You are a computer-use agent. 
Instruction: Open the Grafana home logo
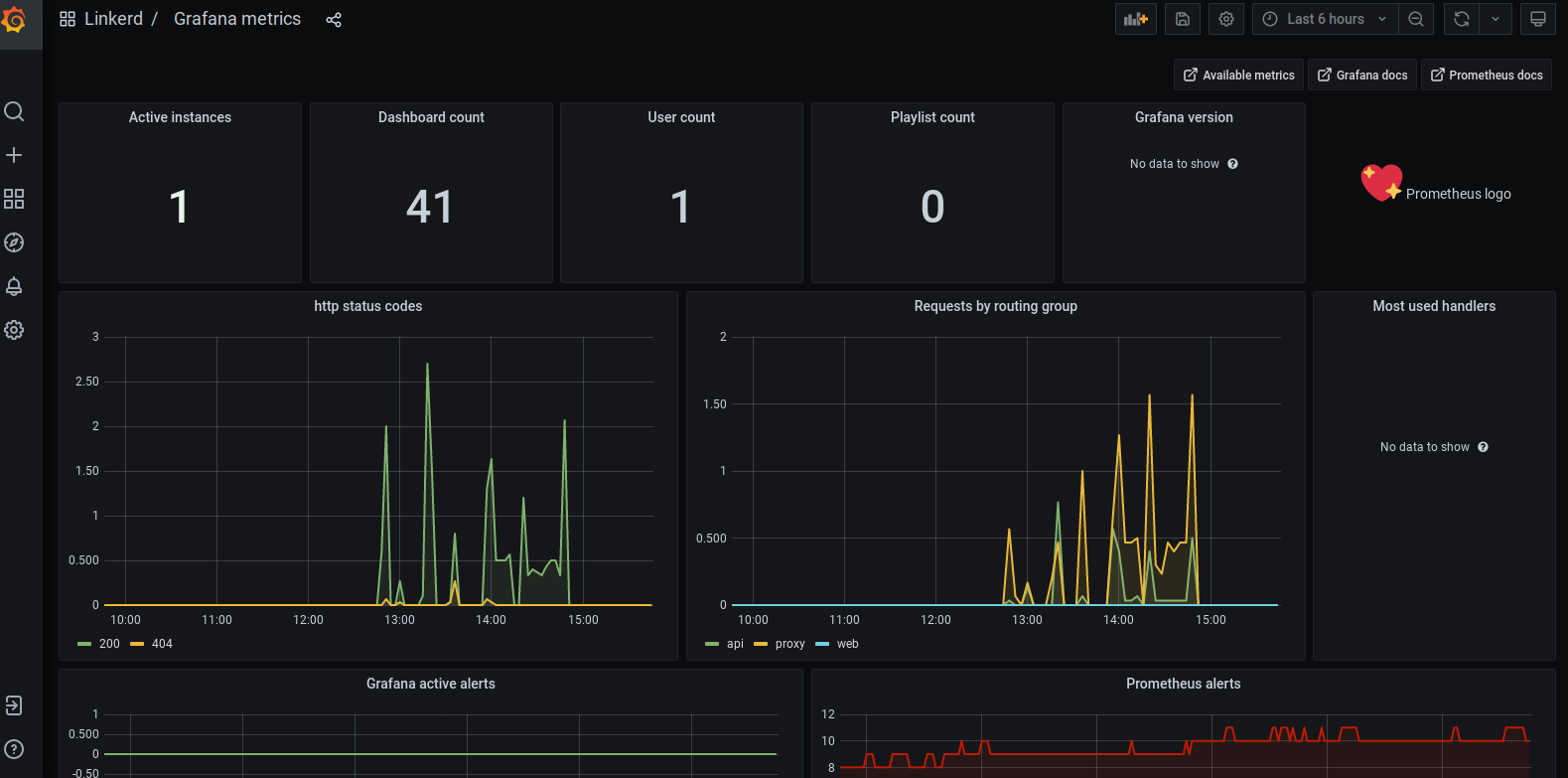click(x=14, y=19)
